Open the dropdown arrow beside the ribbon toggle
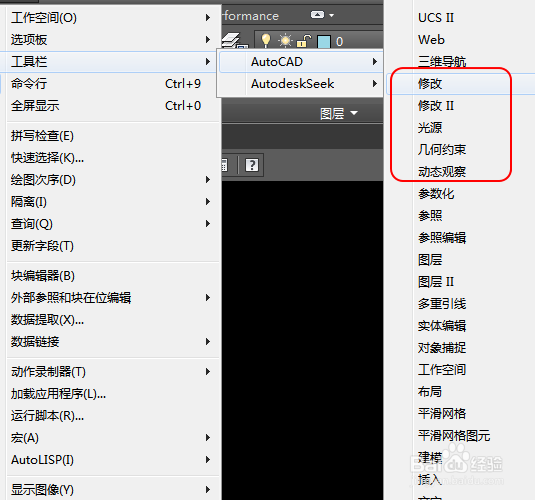Viewport: 535px width, 500px height. (x=331, y=15)
